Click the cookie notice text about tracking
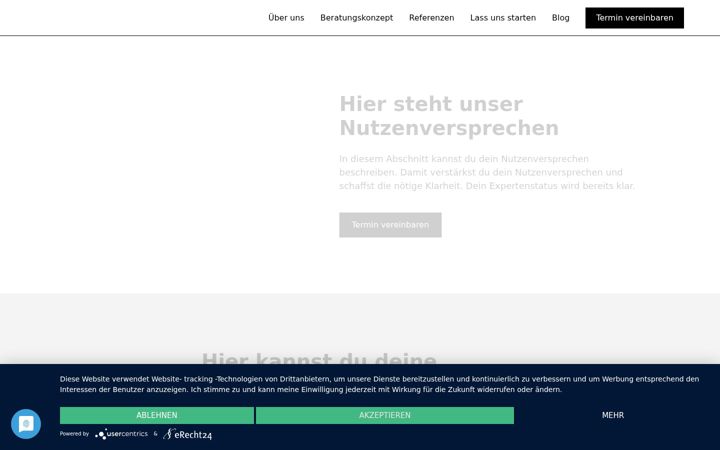The height and width of the screenshot is (450, 720). coord(379,384)
